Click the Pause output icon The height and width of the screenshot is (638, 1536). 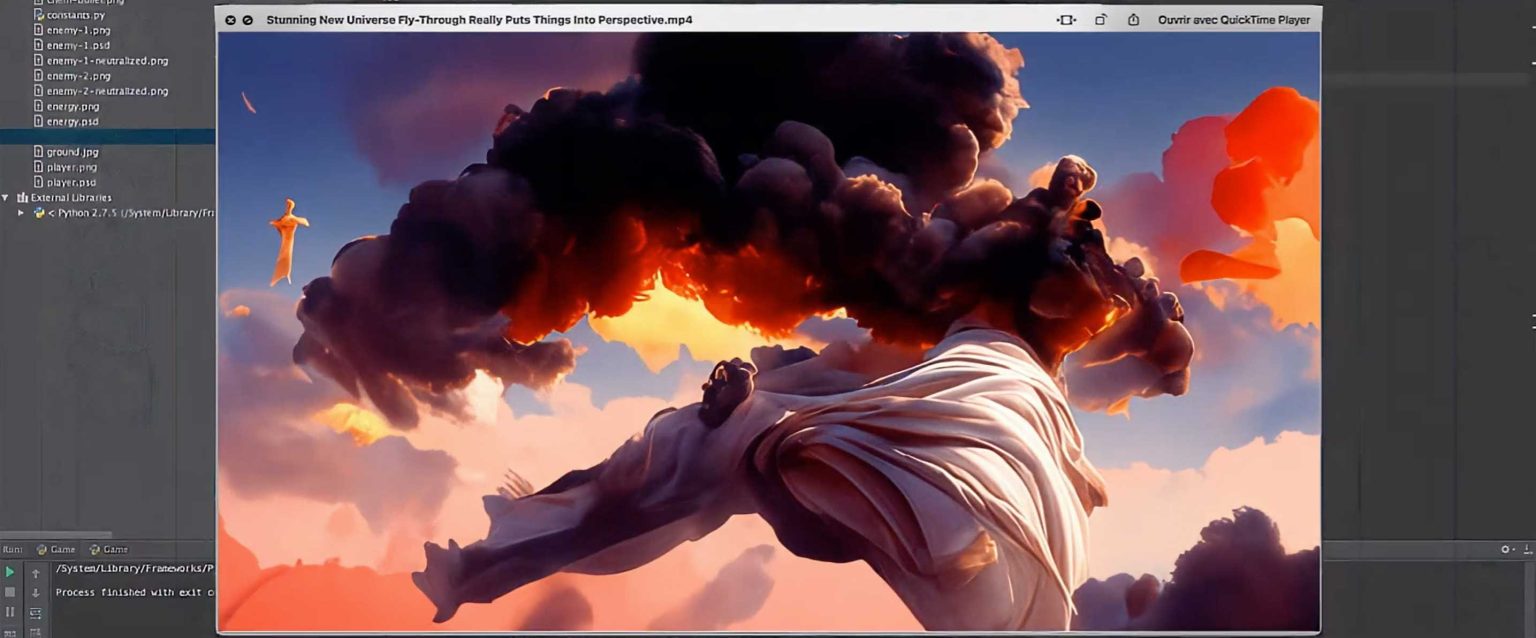9,612
